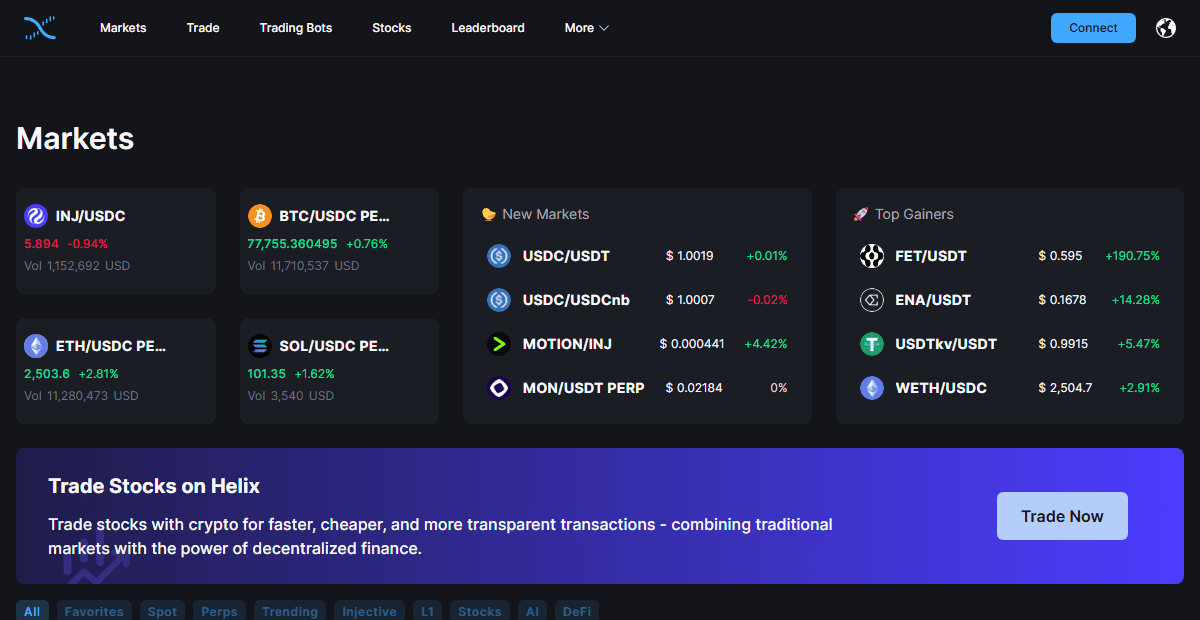This screenshot has height=620, width=1200.
Task: Open the BTC/USDC PERP market card
Action: point(339,241)
